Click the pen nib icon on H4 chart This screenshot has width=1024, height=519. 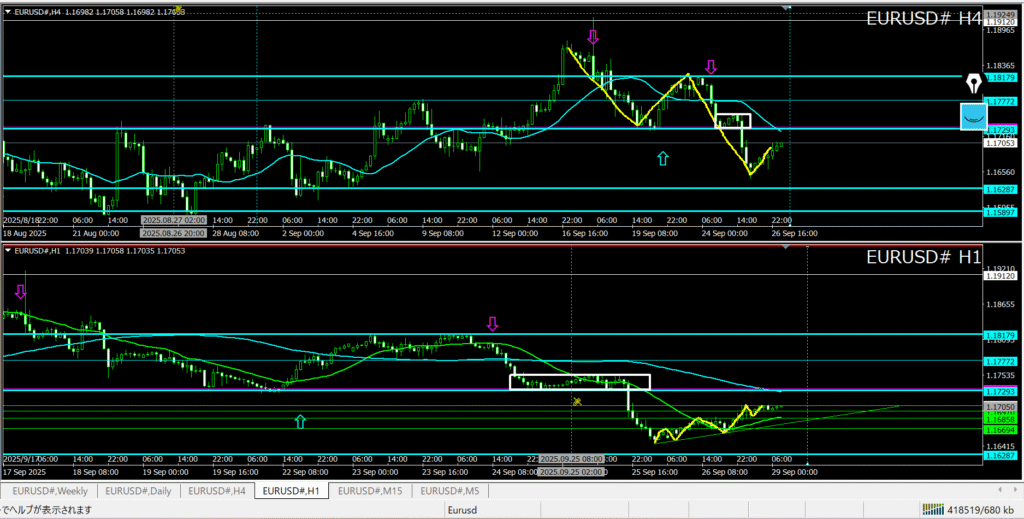pos(974,81)
